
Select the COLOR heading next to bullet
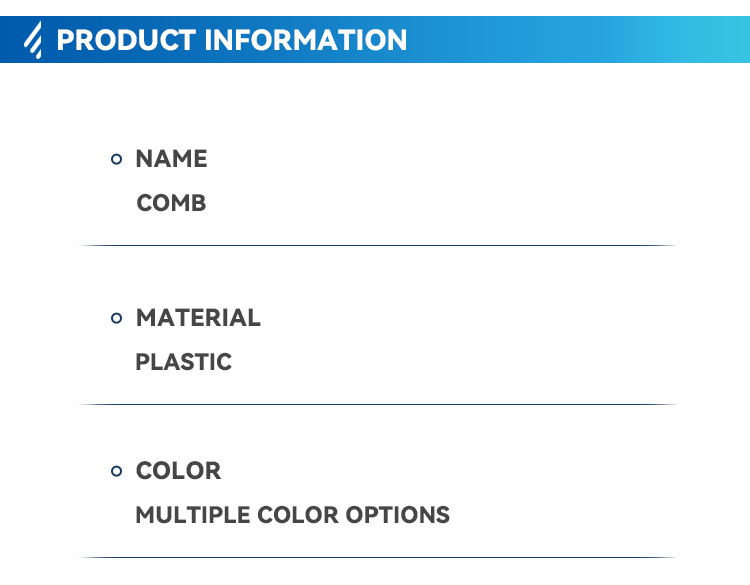point(178,471)
